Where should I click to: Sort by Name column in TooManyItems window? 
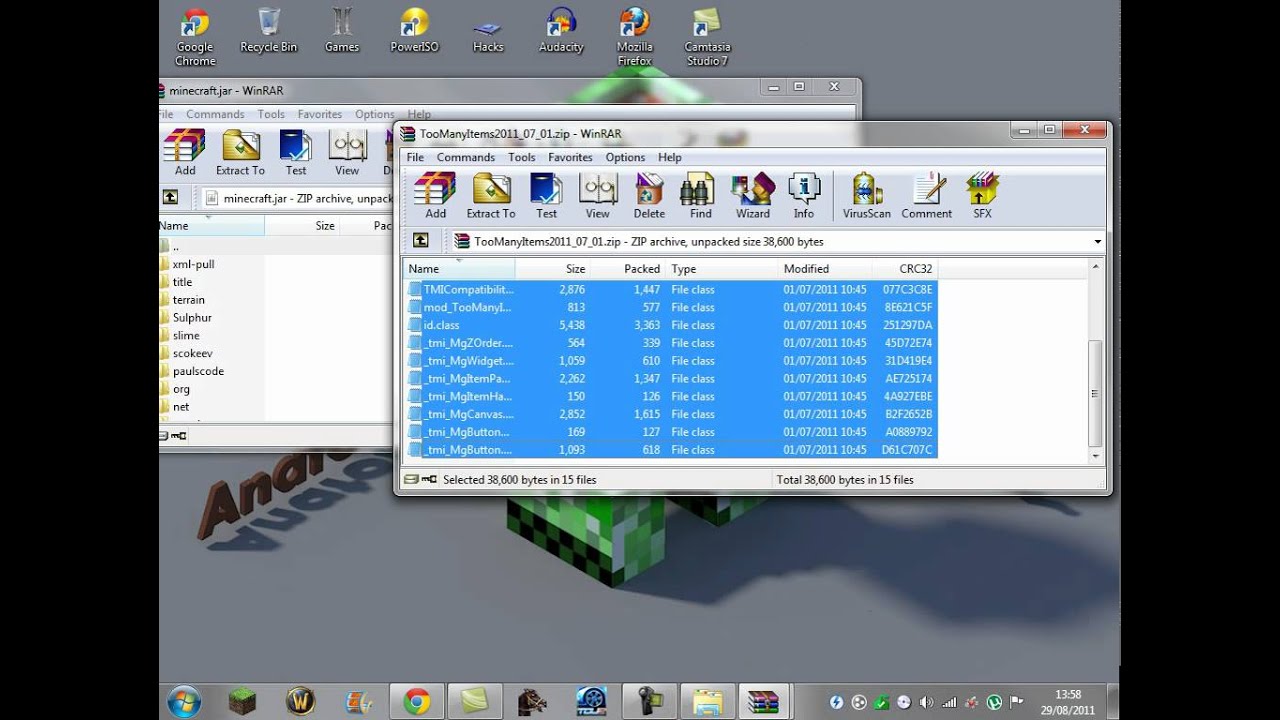click(x=459, y=269)
